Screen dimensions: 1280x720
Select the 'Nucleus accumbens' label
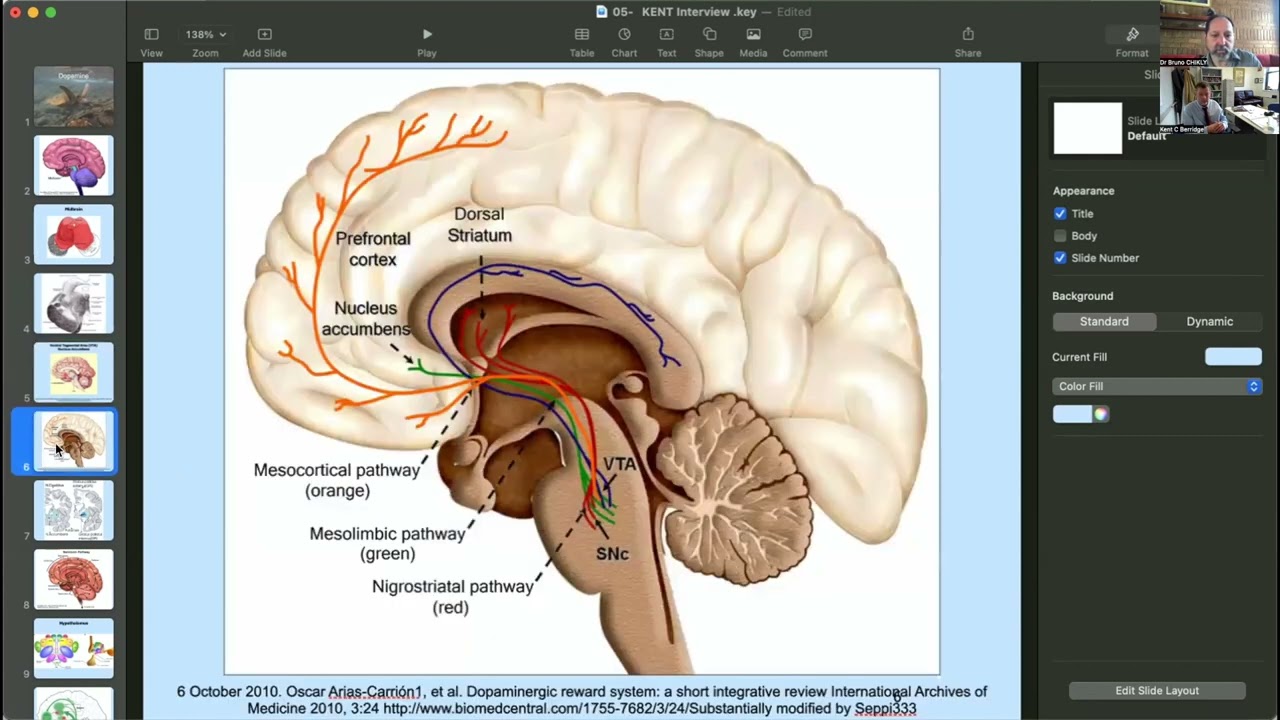(366, 319)
